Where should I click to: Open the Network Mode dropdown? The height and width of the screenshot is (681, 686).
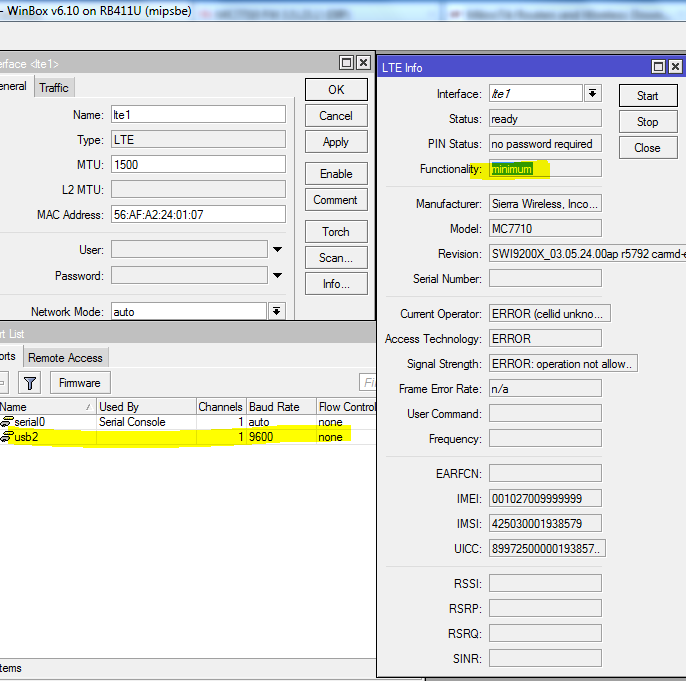277,312
